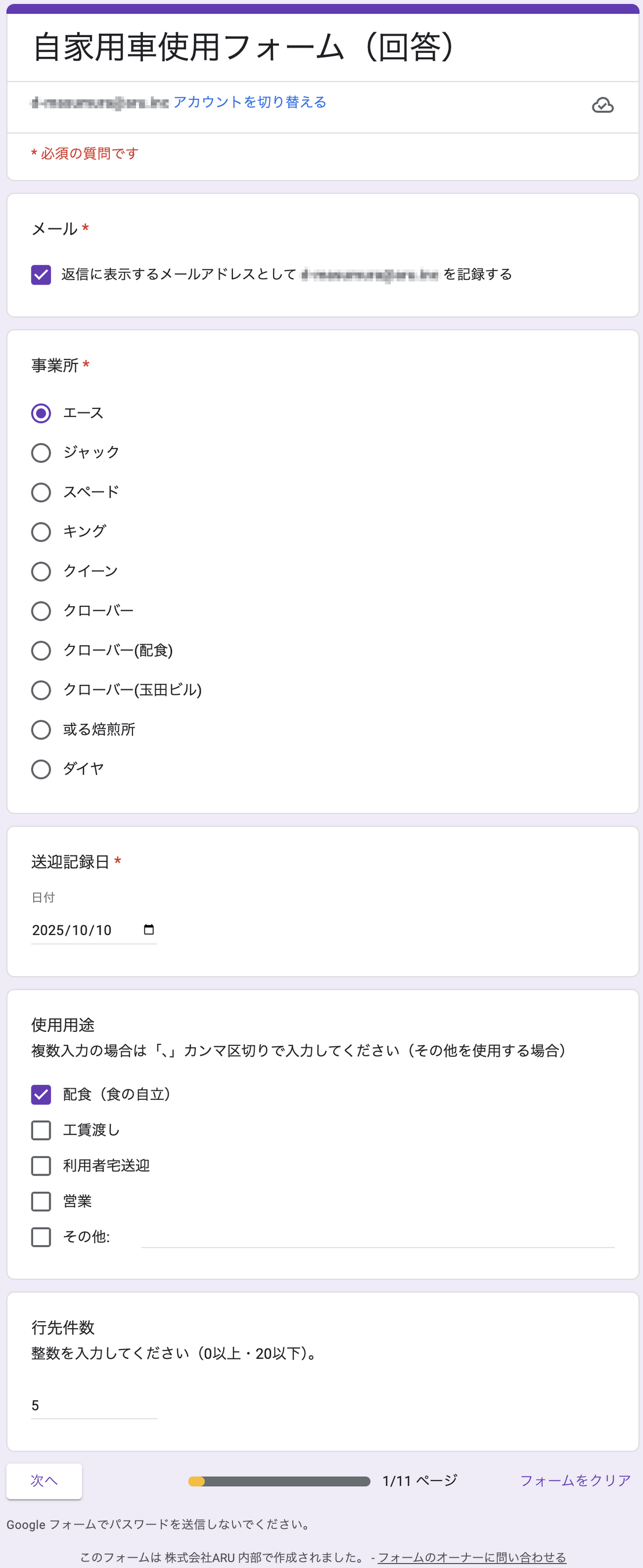Click the cloud saved-draft icon
Screen dimensions: 643x1568
click(602, 105)
